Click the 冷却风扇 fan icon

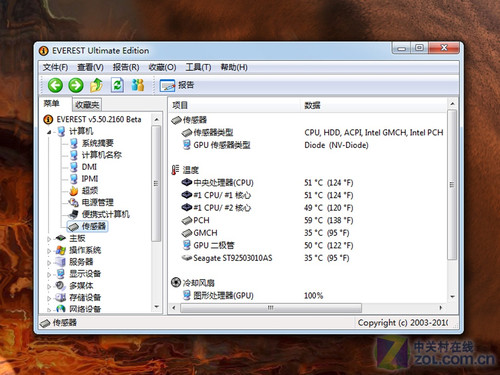coord(176,282)
